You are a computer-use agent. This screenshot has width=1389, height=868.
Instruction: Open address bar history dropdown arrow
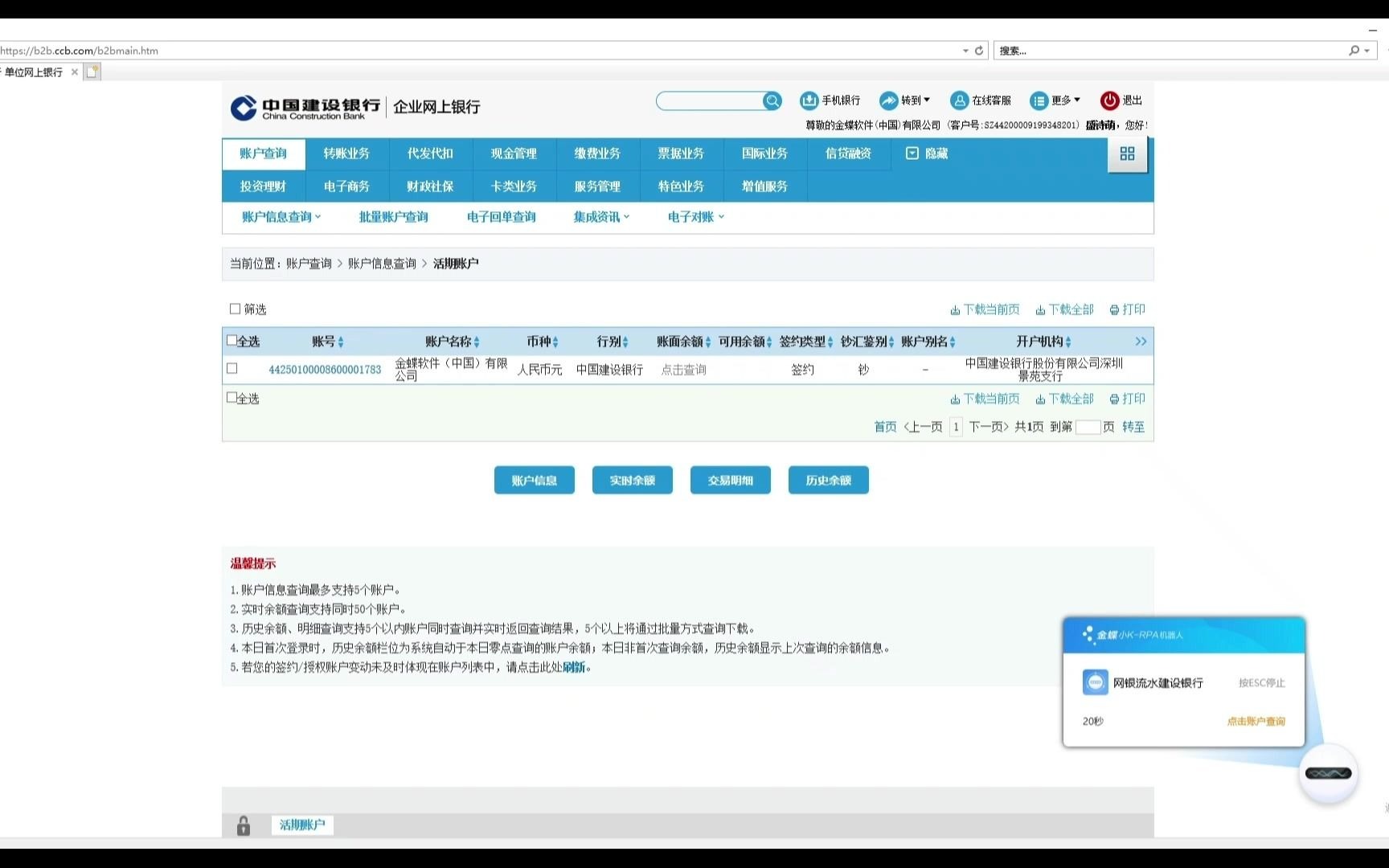click(x=965, y=51)
